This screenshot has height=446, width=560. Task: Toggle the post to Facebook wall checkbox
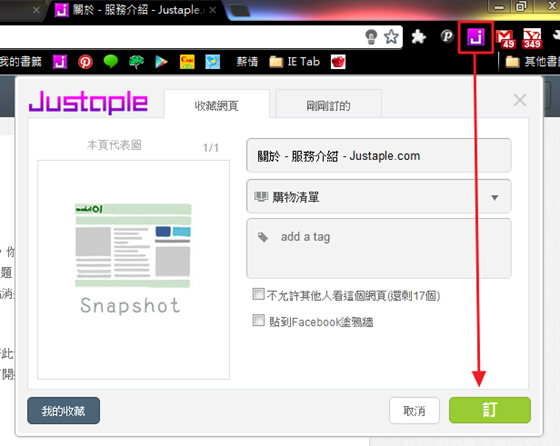pyautogui.click(x=259, y=320)
